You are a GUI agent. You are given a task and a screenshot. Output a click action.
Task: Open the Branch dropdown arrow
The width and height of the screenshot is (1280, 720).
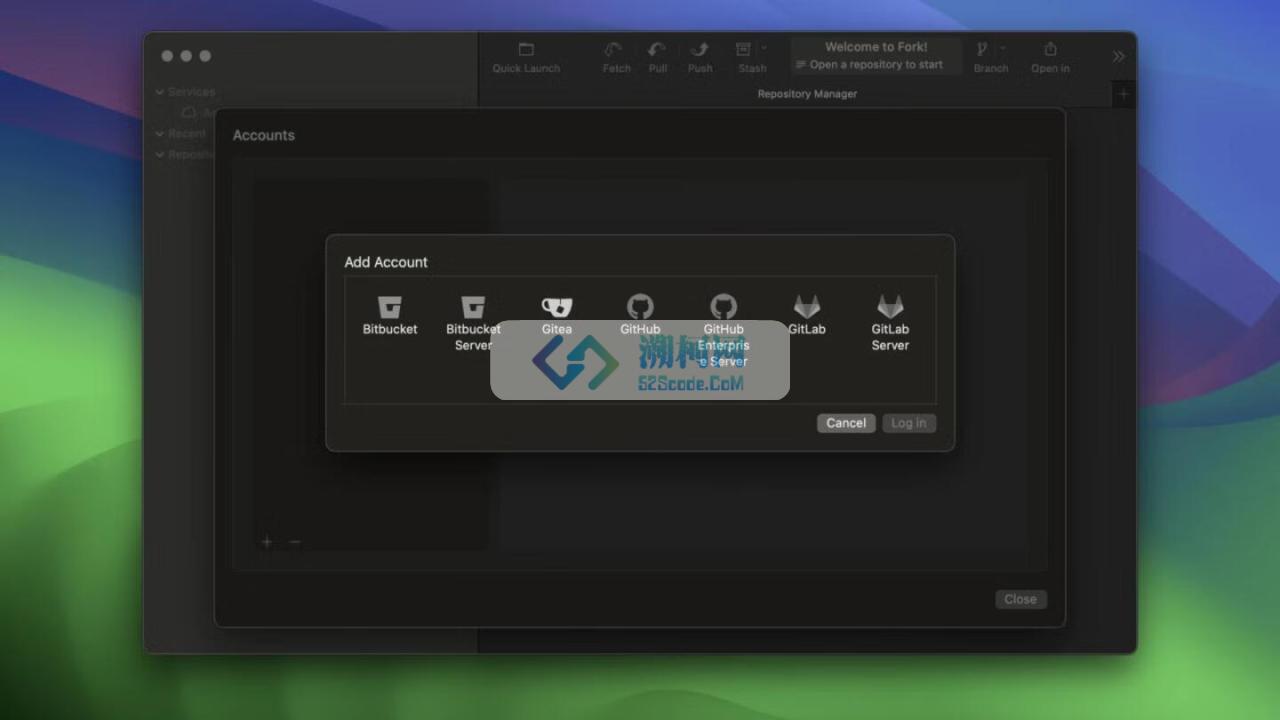click(1003, 48)
